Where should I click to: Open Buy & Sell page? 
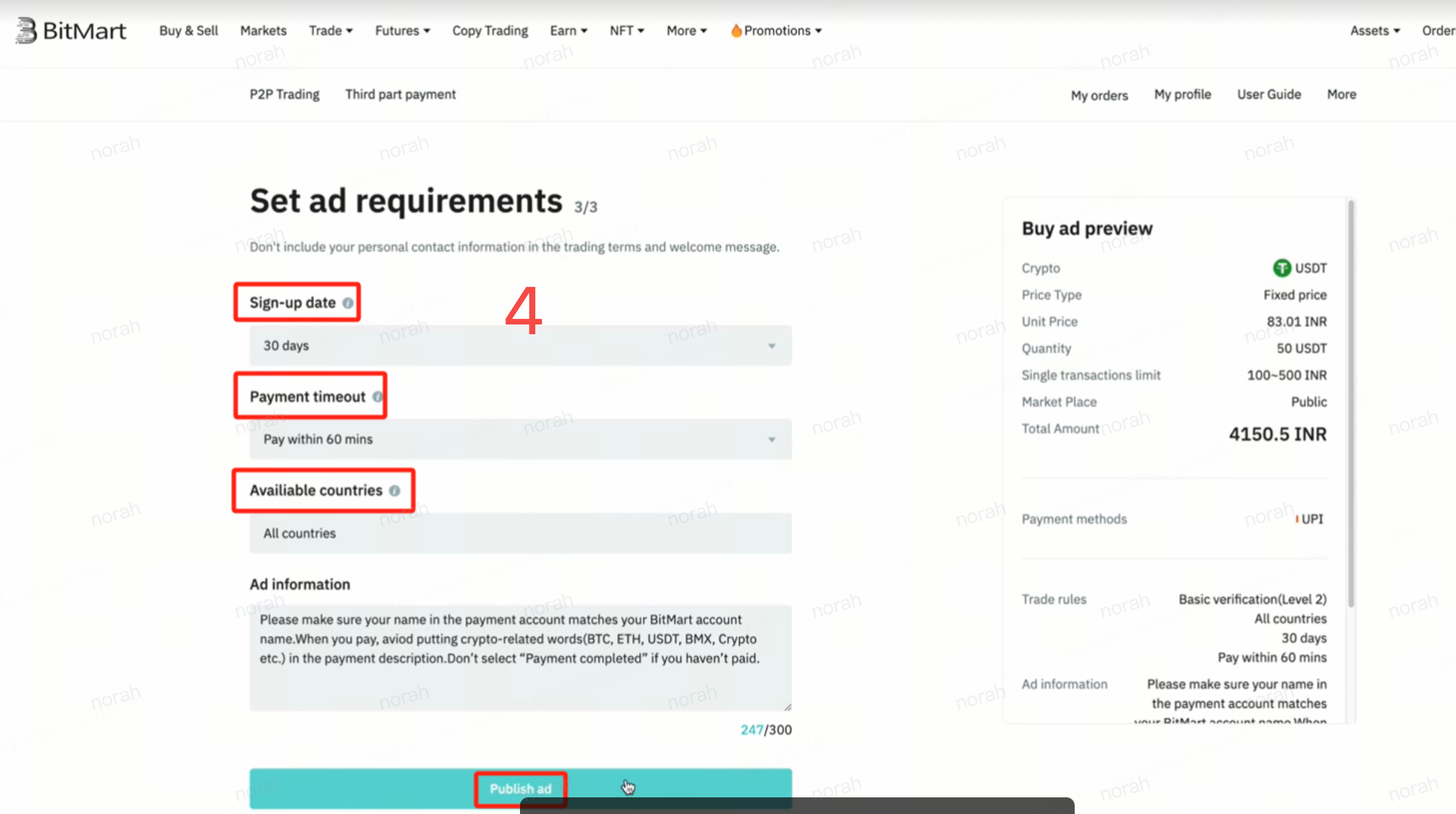pos(189,31)
